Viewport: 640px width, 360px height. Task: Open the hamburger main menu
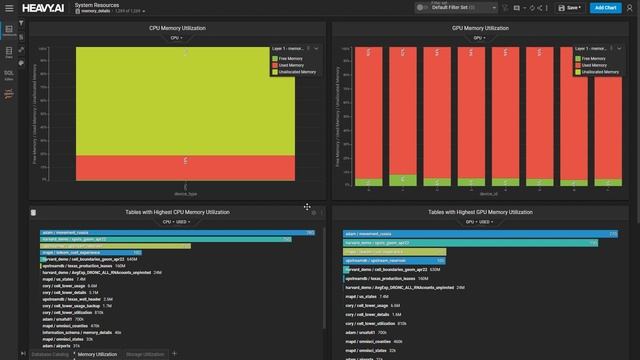point(9,8)
